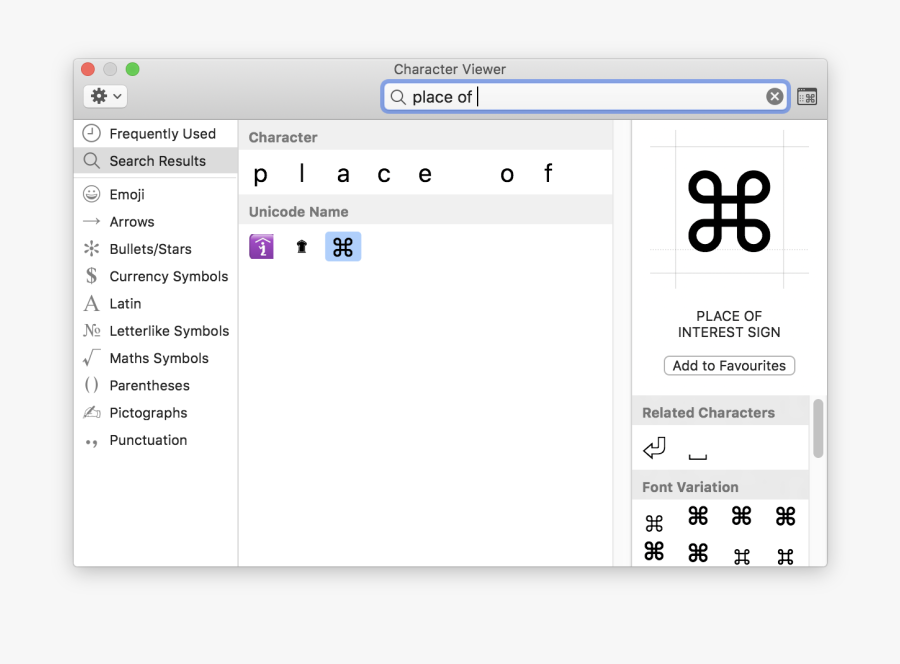Clear the search field with the X button
The height and width of the screenshot is (664, 900).
point(775,96)
